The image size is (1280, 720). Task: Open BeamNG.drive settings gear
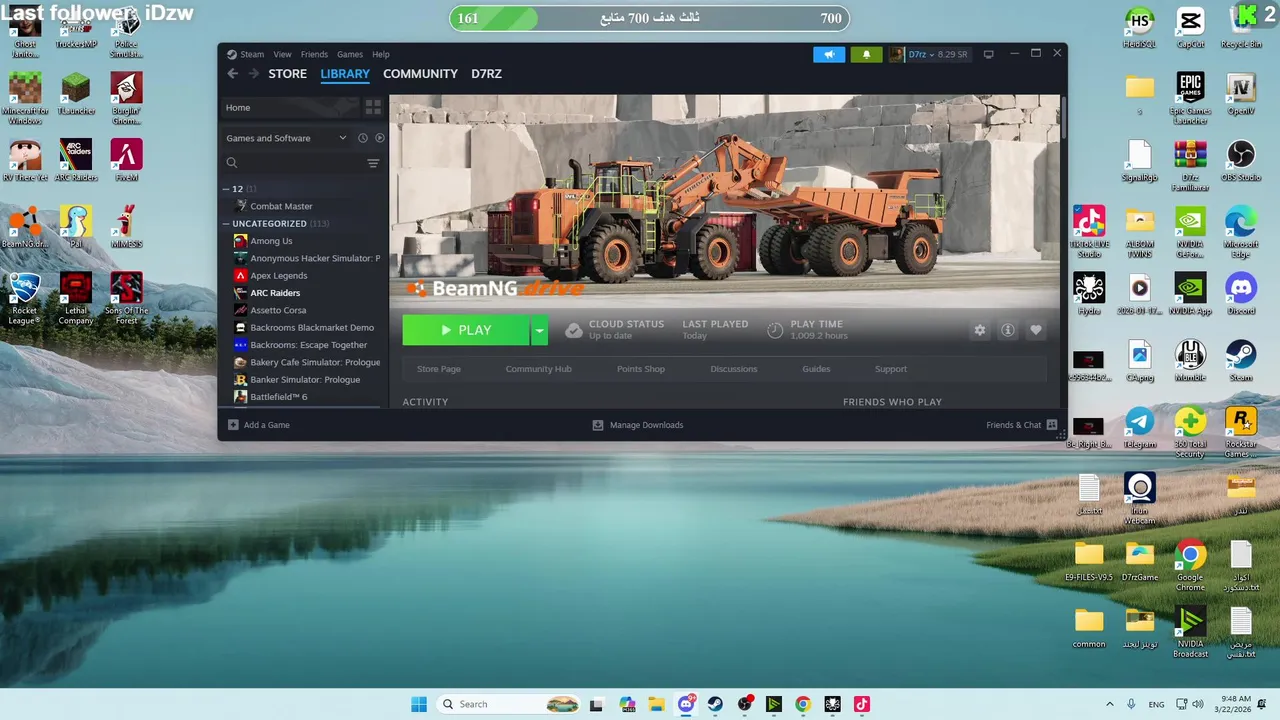click(979, 330)
